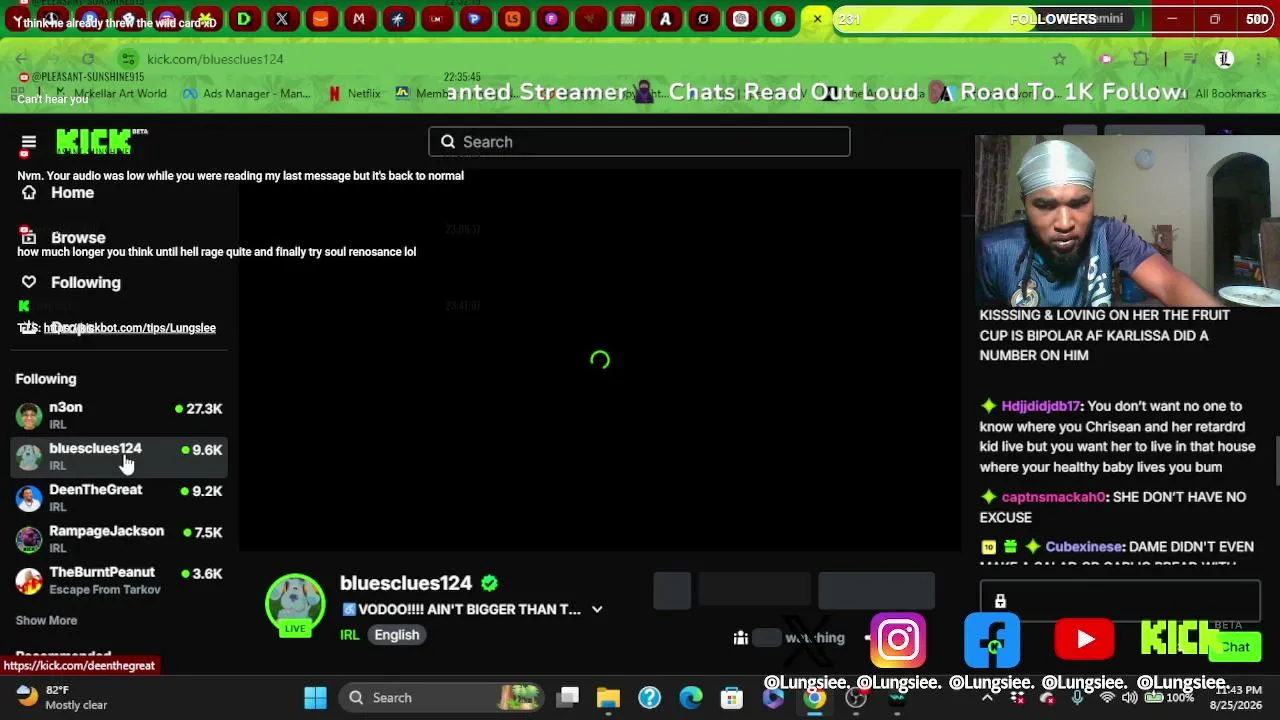
Task: Expand the stream title dropdown chevron
Action: [597, 610]
